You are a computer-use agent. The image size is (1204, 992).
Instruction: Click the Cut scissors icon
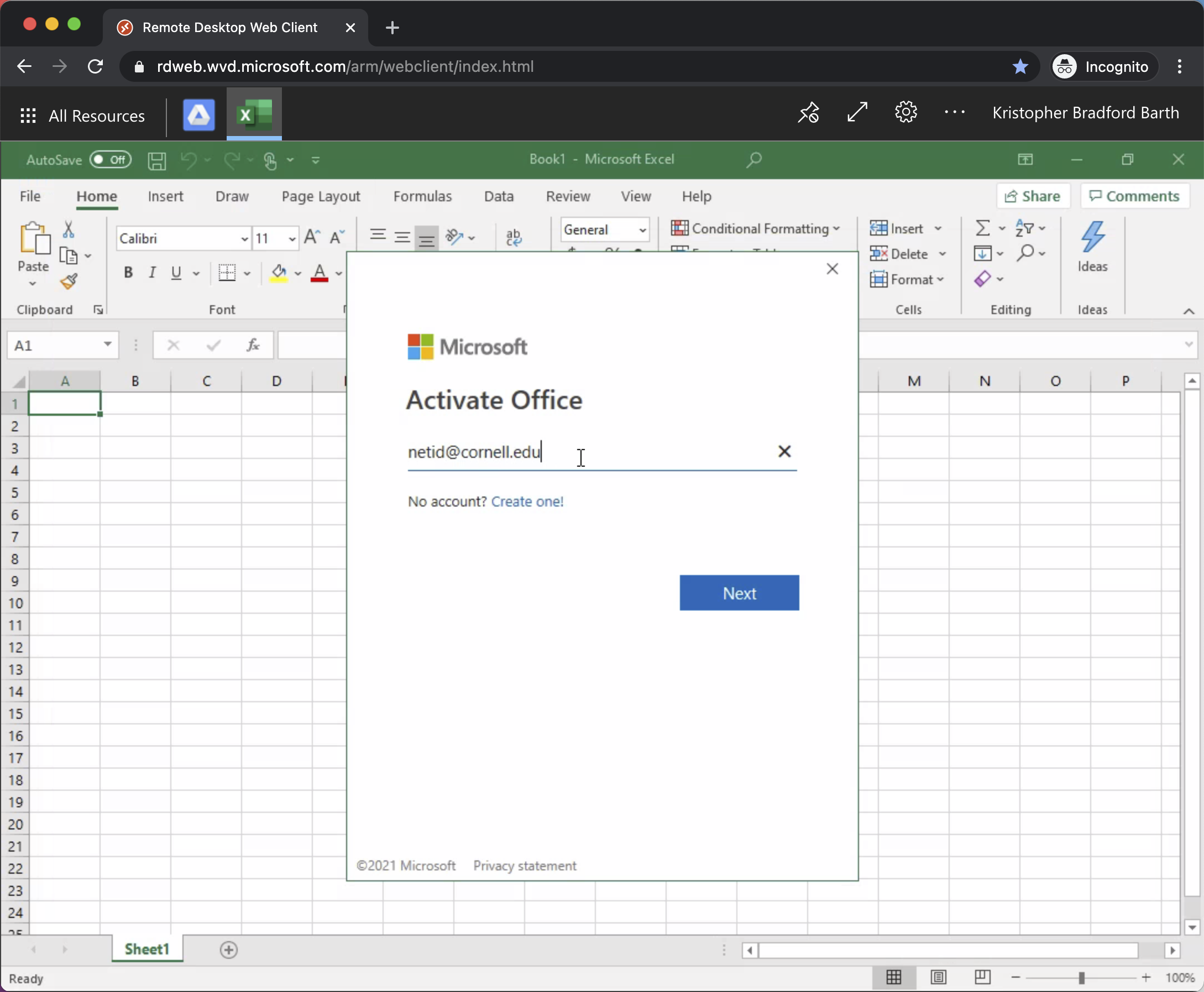click(x=69, y=229)
